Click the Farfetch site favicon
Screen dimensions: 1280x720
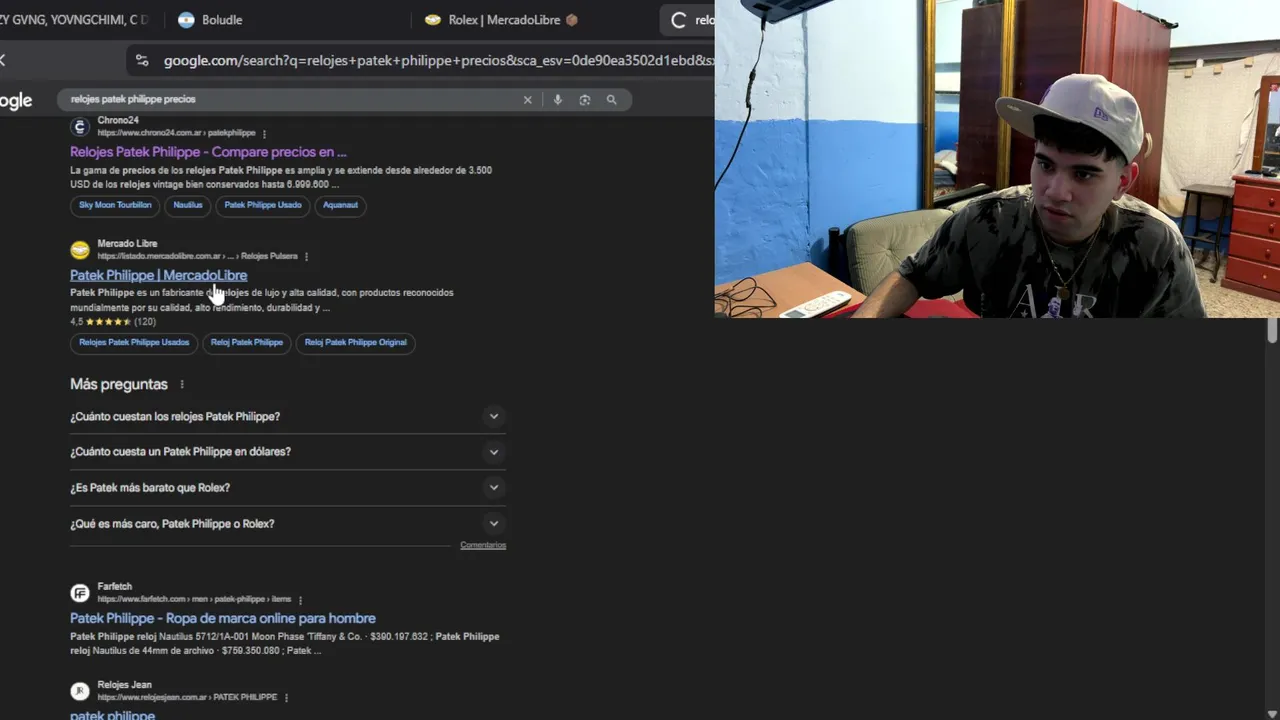[80, 593]
